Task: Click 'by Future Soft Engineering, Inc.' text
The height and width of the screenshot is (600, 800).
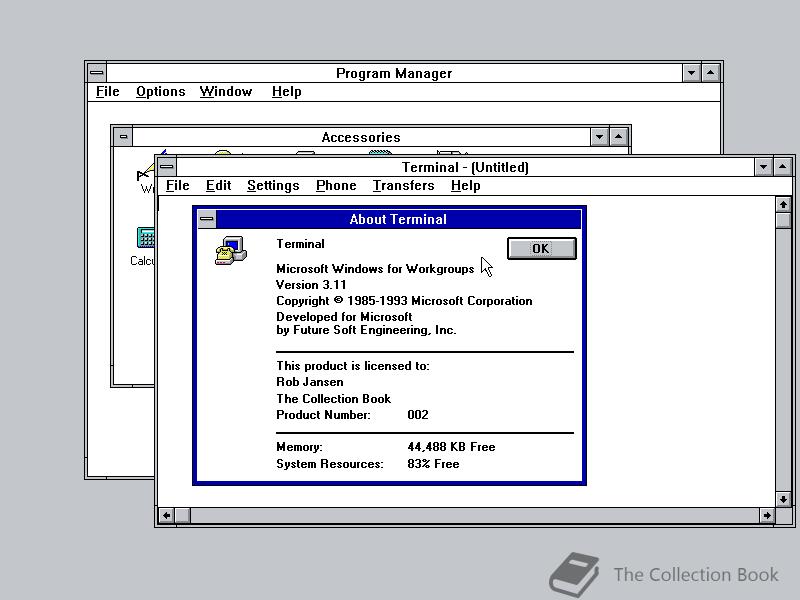Action: click(x=366, y=330)
